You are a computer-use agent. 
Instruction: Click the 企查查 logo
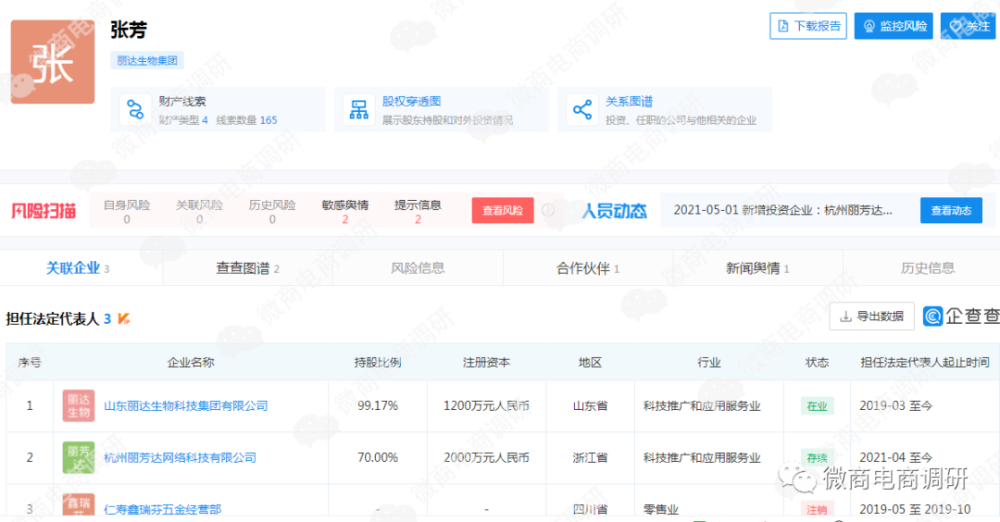click(962, 316)
